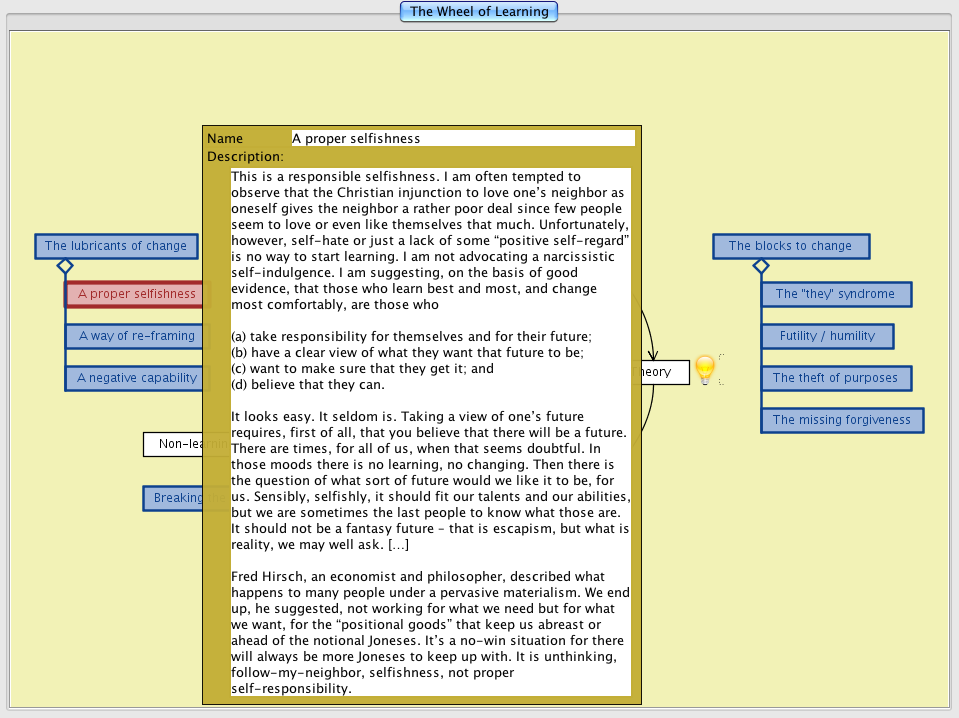Select The lubricants of change node
Viewport: 959px width, 718px height.
pos(115,246)
